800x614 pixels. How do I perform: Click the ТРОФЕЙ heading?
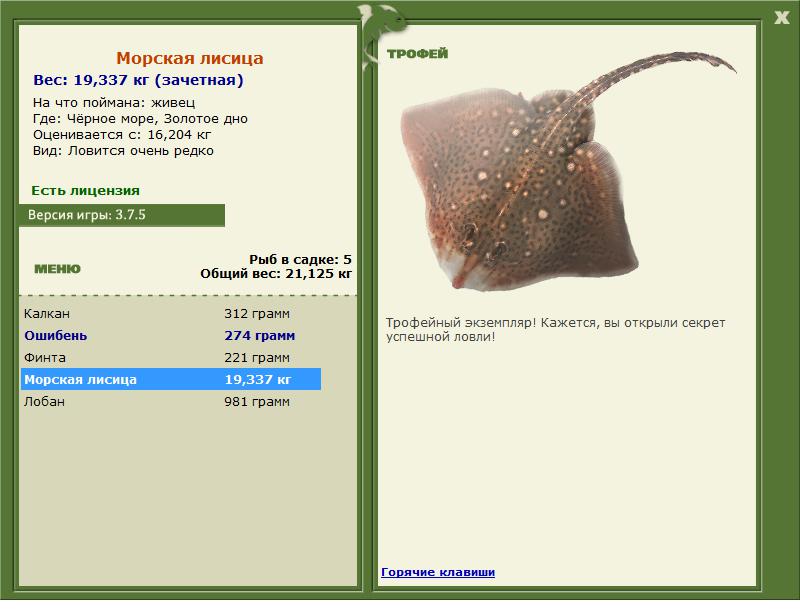pos(417,54)
